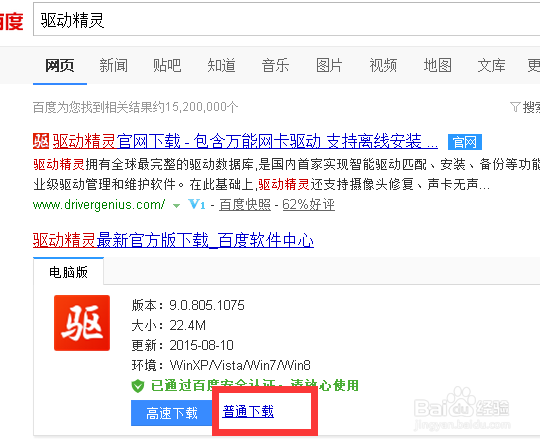
Task: Click the V1 credibility icon
Action: pos(197,204)
